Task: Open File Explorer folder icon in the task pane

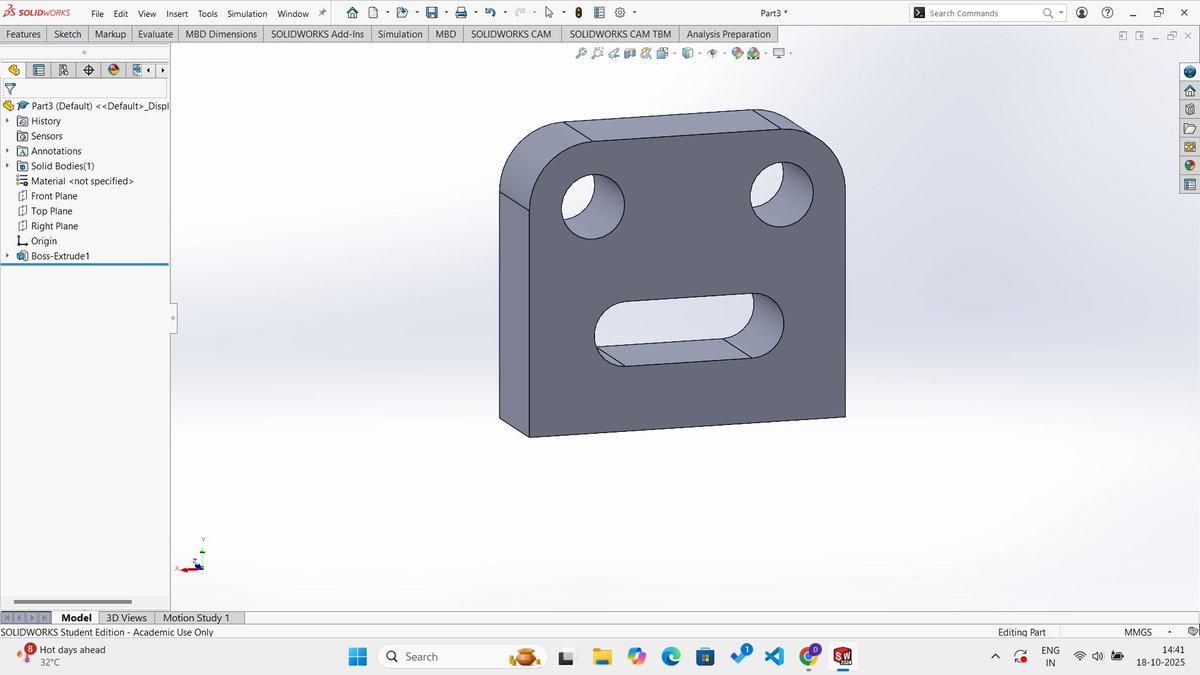Action: tap(1189, 128)
